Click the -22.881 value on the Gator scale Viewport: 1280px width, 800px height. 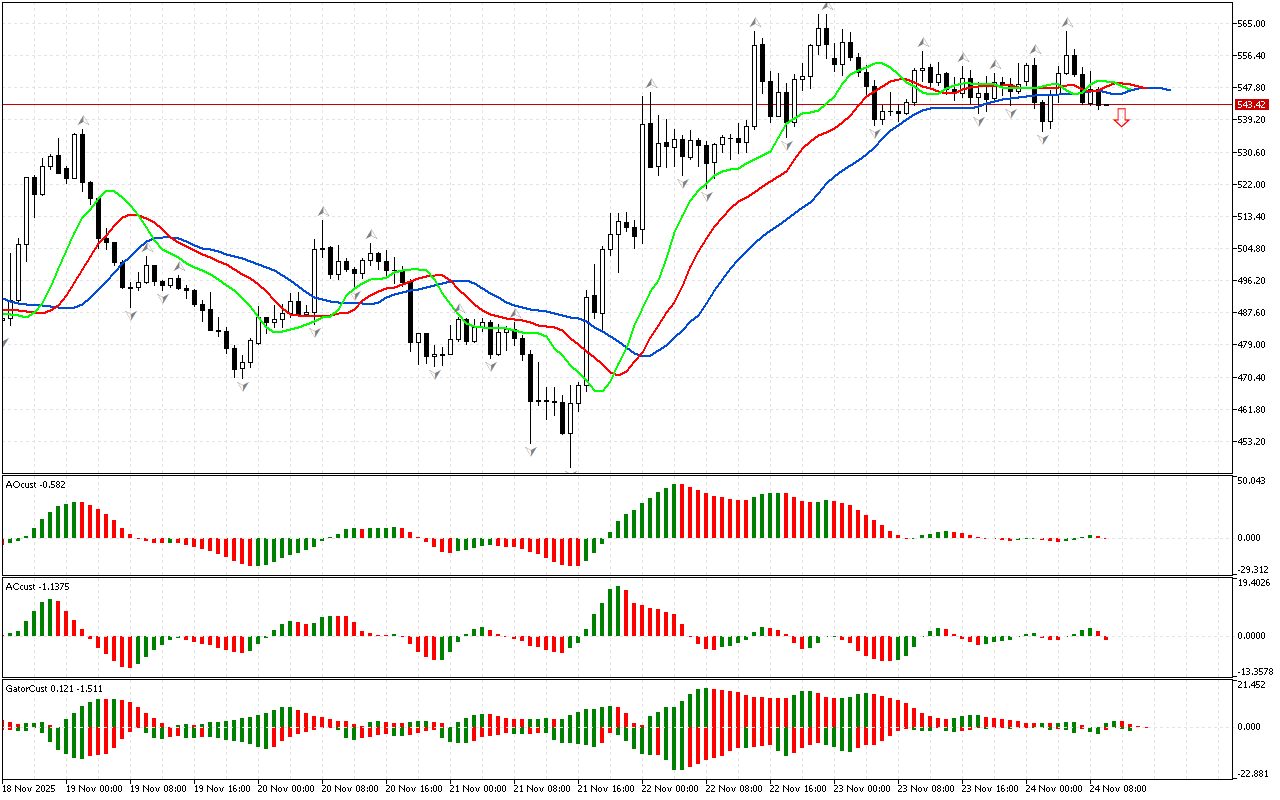pos(1252,773)
